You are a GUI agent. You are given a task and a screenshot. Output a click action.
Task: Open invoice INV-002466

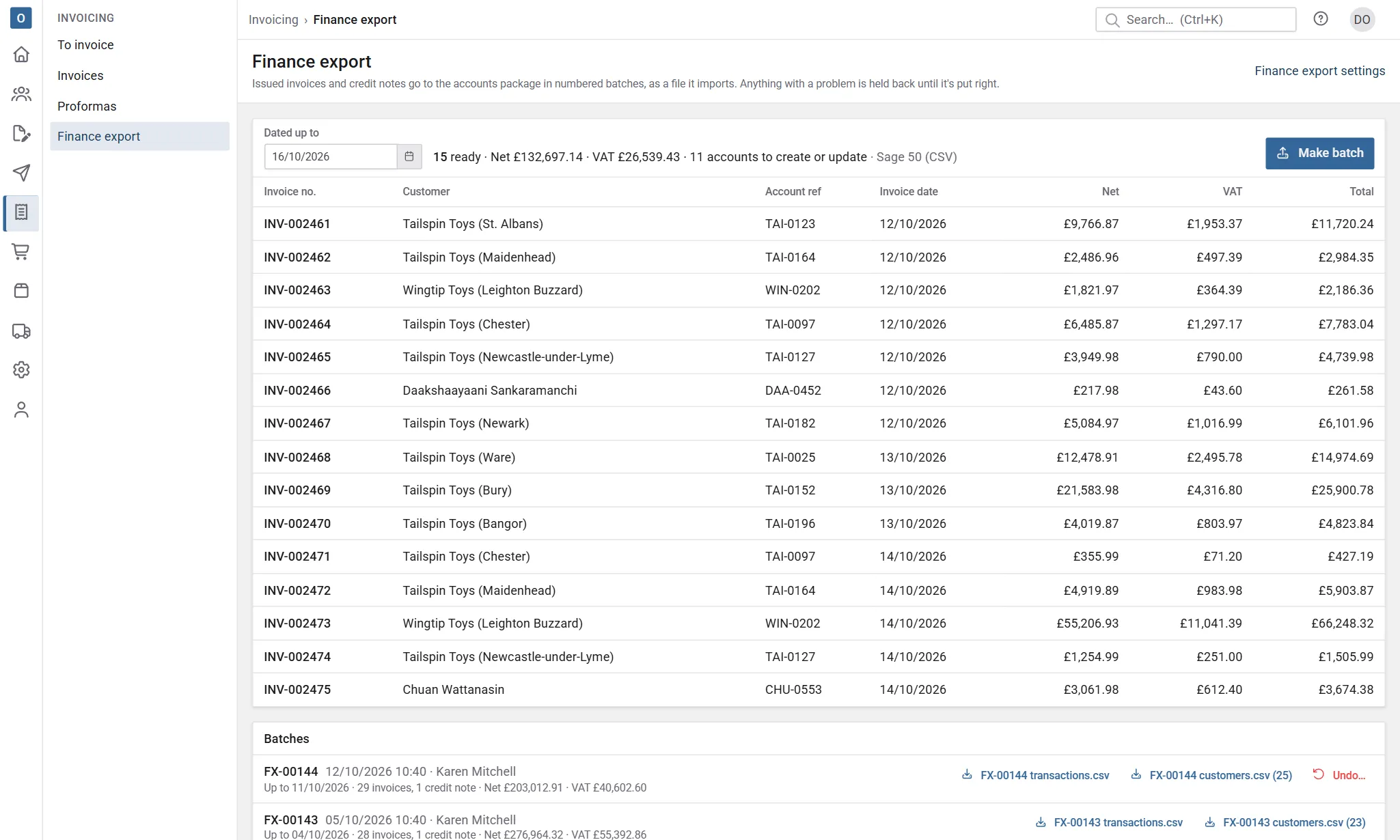click(297, 391)
